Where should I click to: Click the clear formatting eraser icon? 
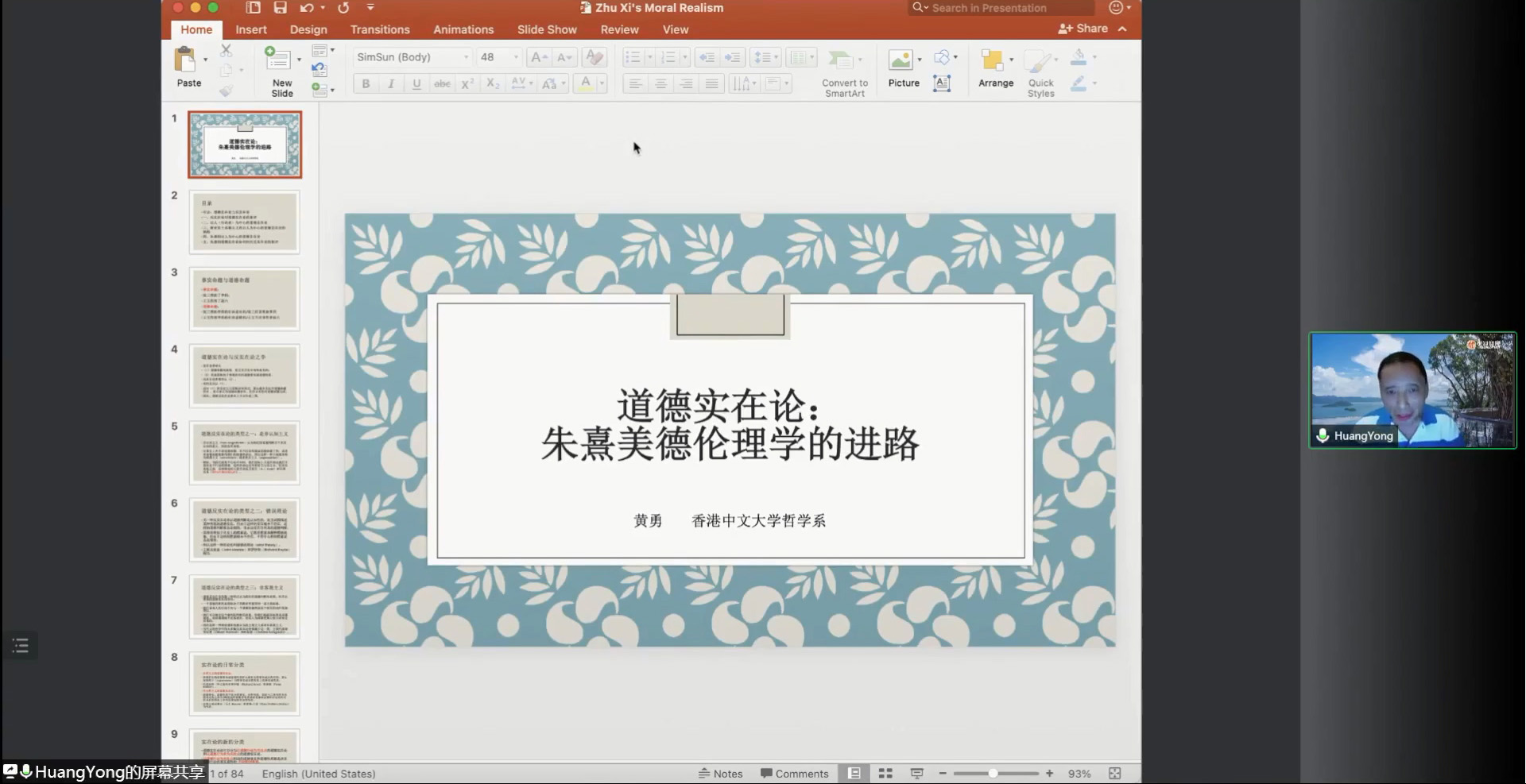coord(594,57)
